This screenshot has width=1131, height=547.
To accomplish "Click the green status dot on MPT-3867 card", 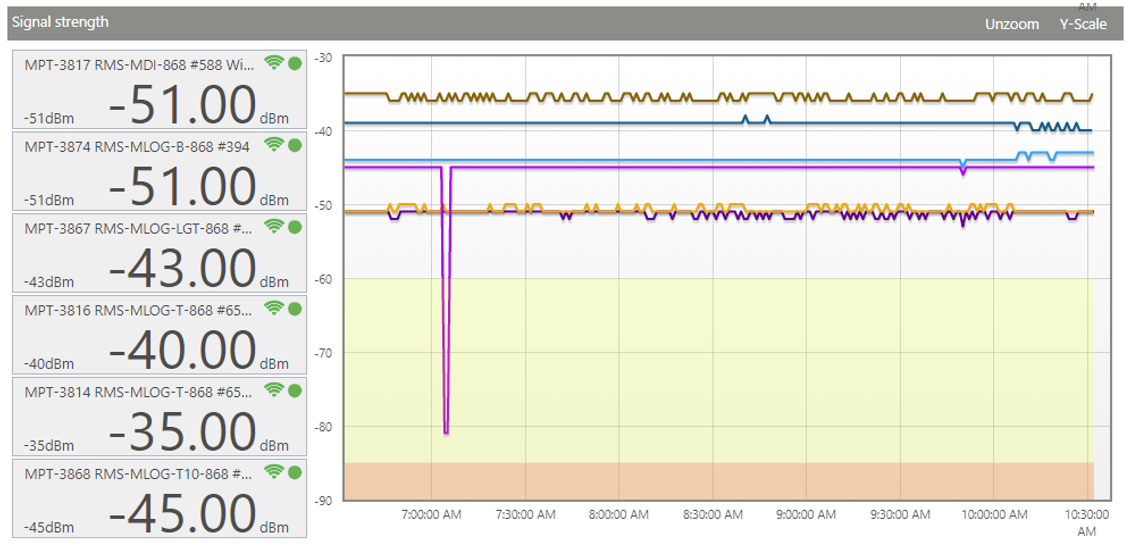I will (294, 227).
